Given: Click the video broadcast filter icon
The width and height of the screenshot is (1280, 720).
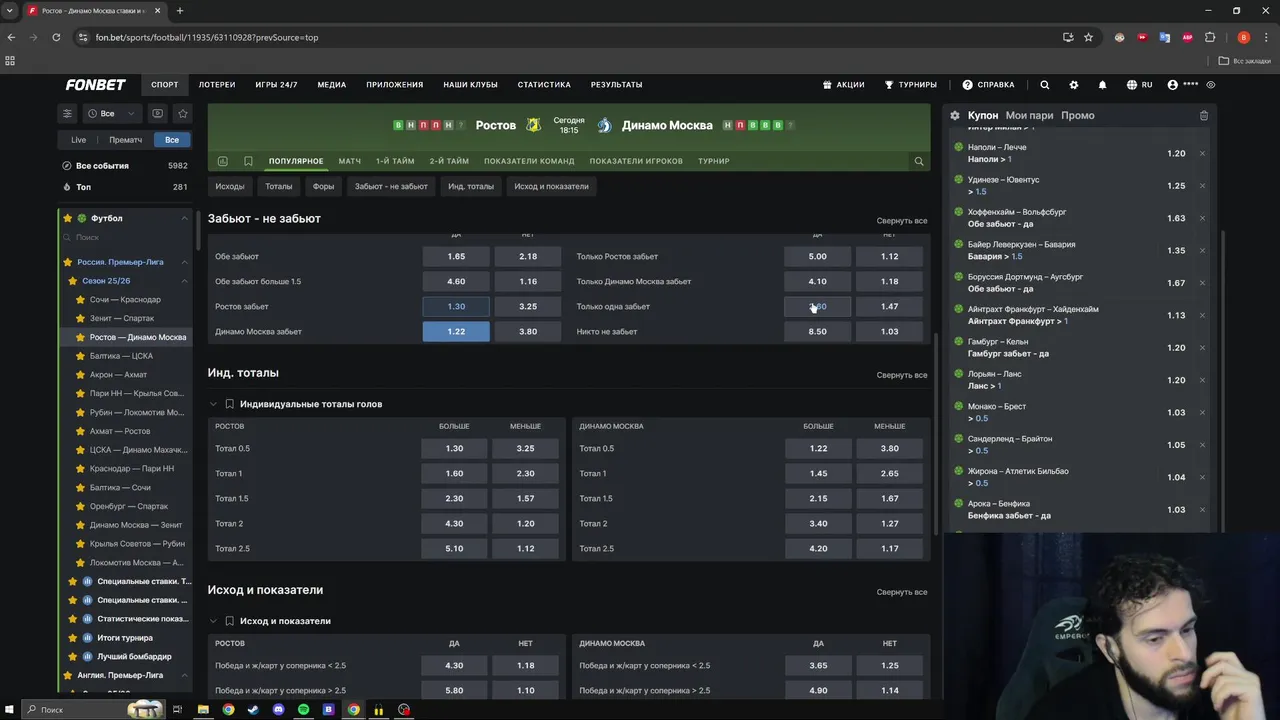Looking at the screenshot, I should (158, 113).
